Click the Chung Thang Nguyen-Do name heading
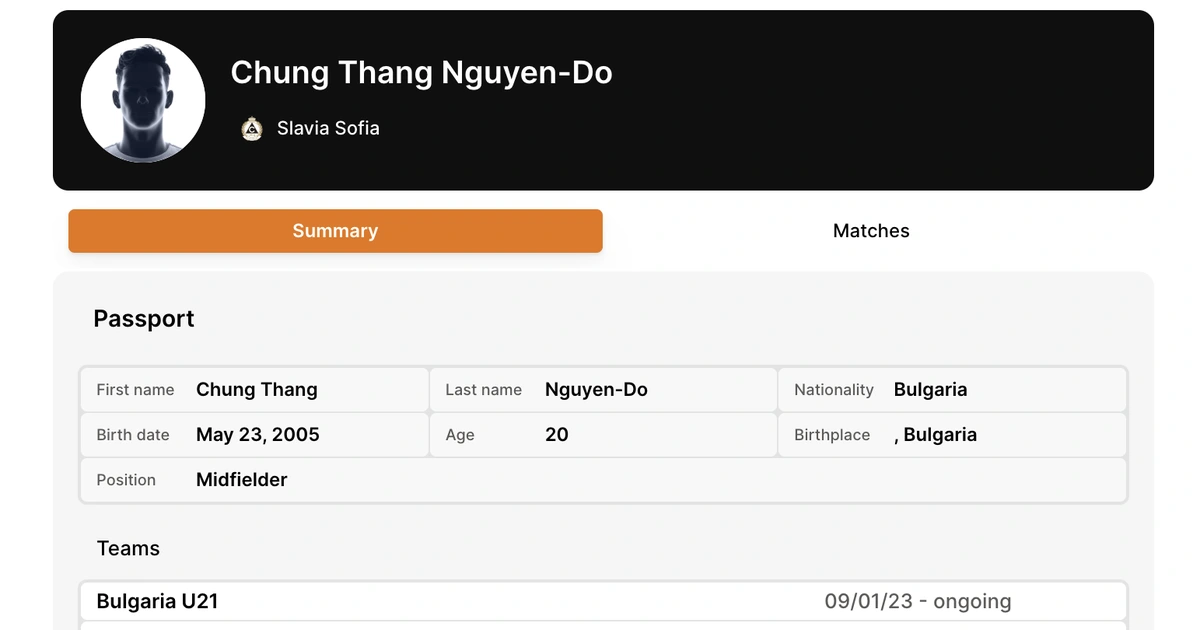1200x630 pixels. (x=421, y=72)
